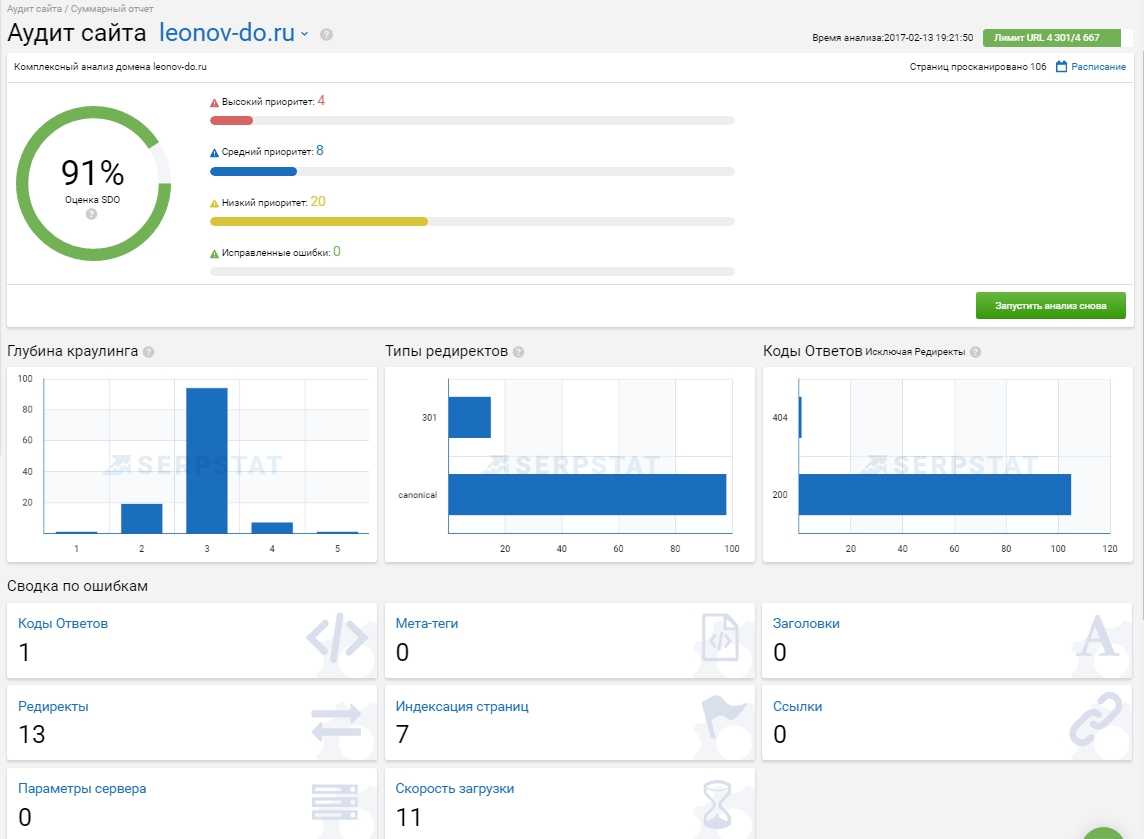Open Индексация страниц error summary
1144x839 pixels.
(x=461, y=706)
